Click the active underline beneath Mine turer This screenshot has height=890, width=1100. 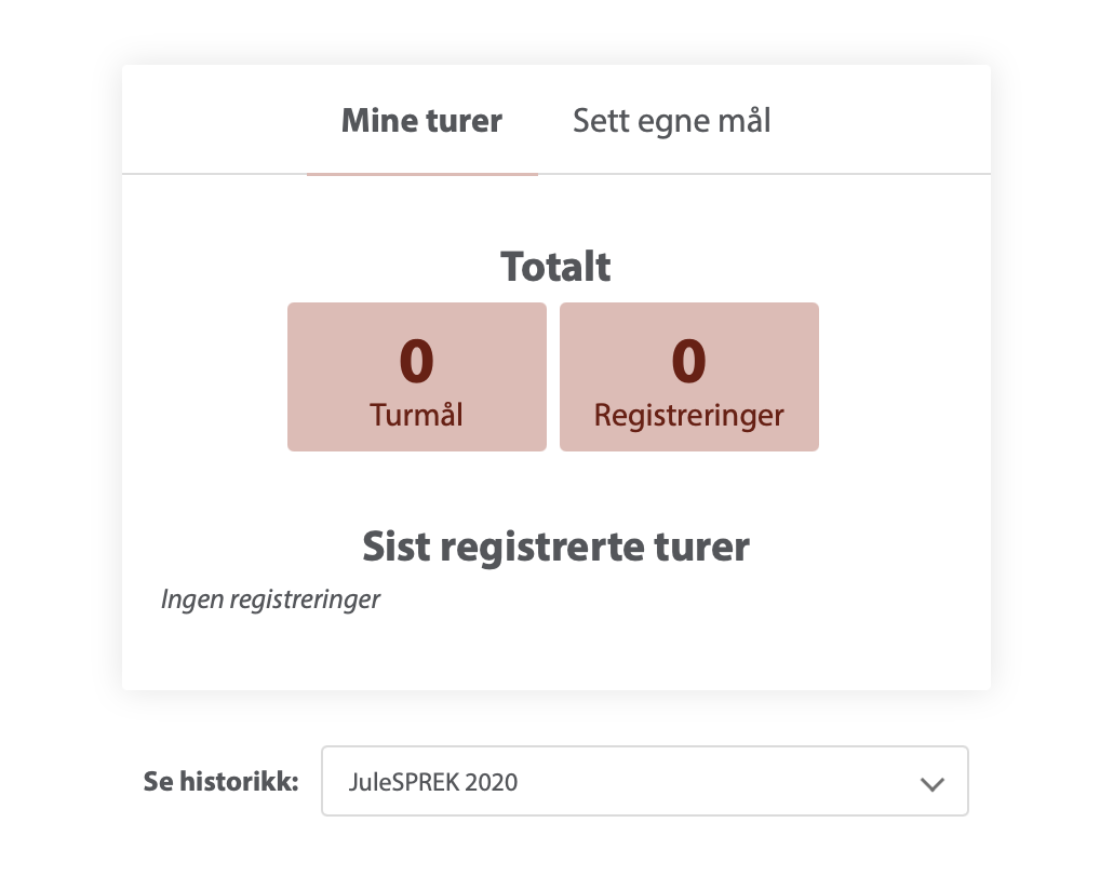point(421,174)
